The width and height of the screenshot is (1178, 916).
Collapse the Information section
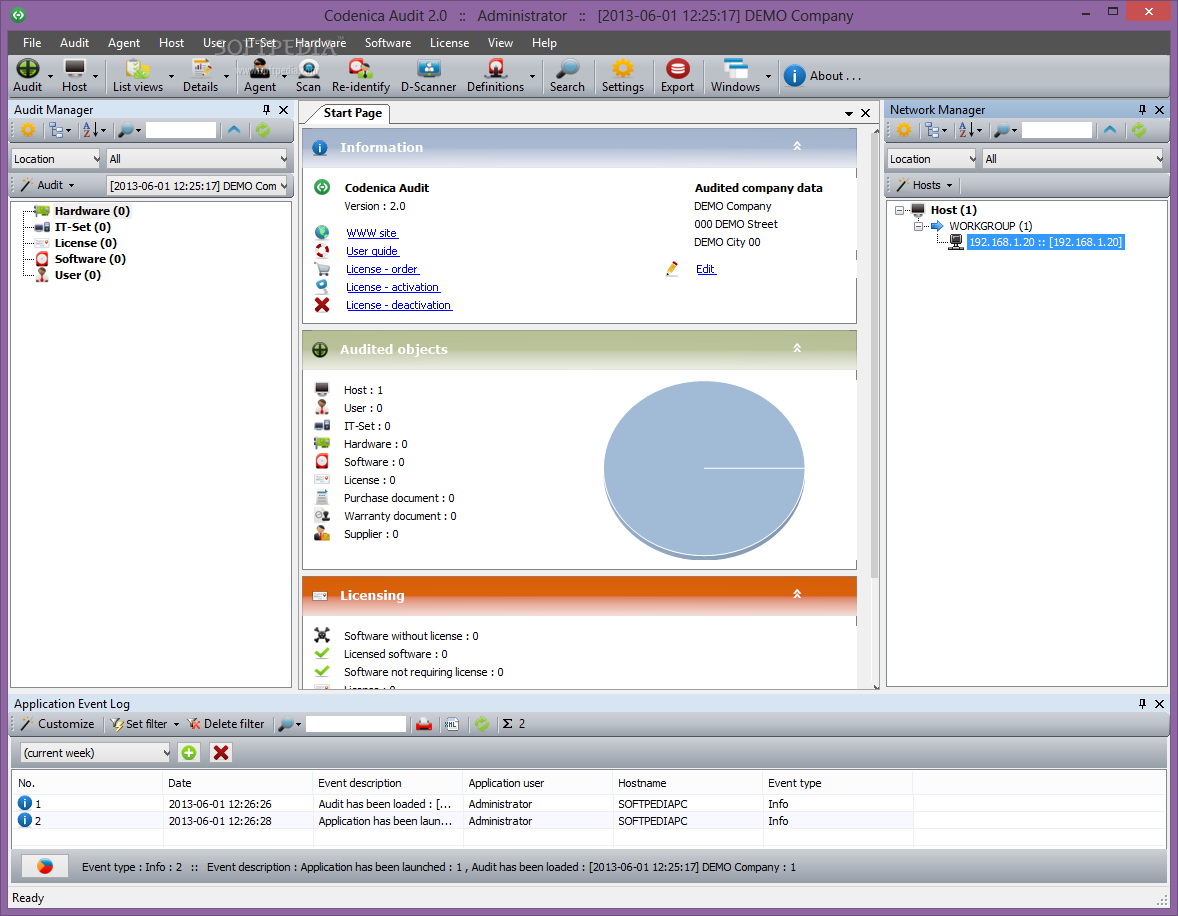[x=797, y=147]
